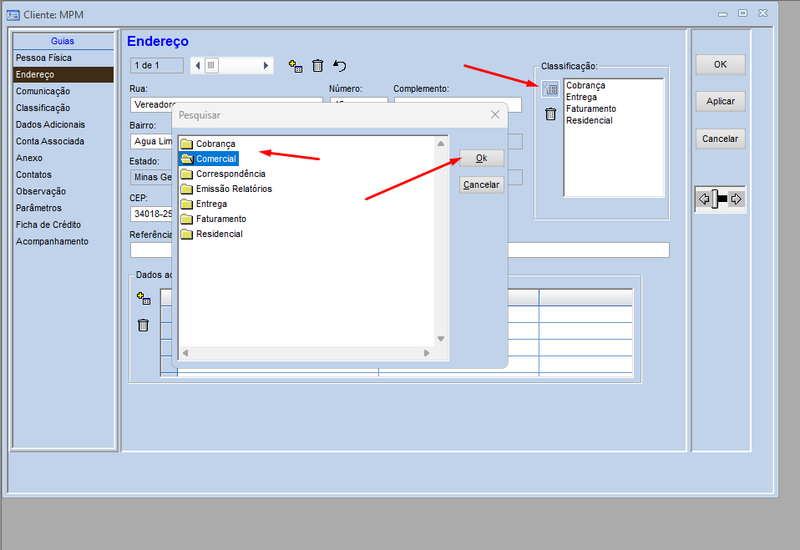Confirm selection with Ok in Pesquisar dialog
This screenshot has height=550, width=800.
[482, 158]
